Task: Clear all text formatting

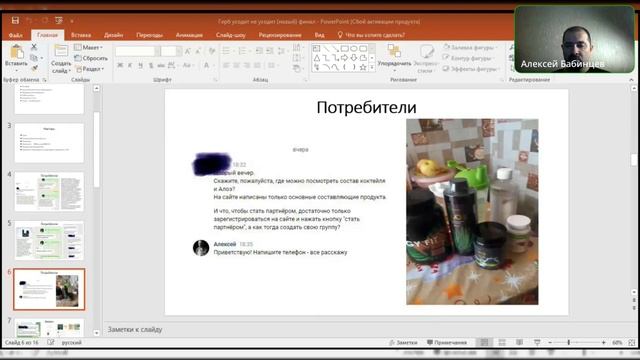Action: point(211,51)
